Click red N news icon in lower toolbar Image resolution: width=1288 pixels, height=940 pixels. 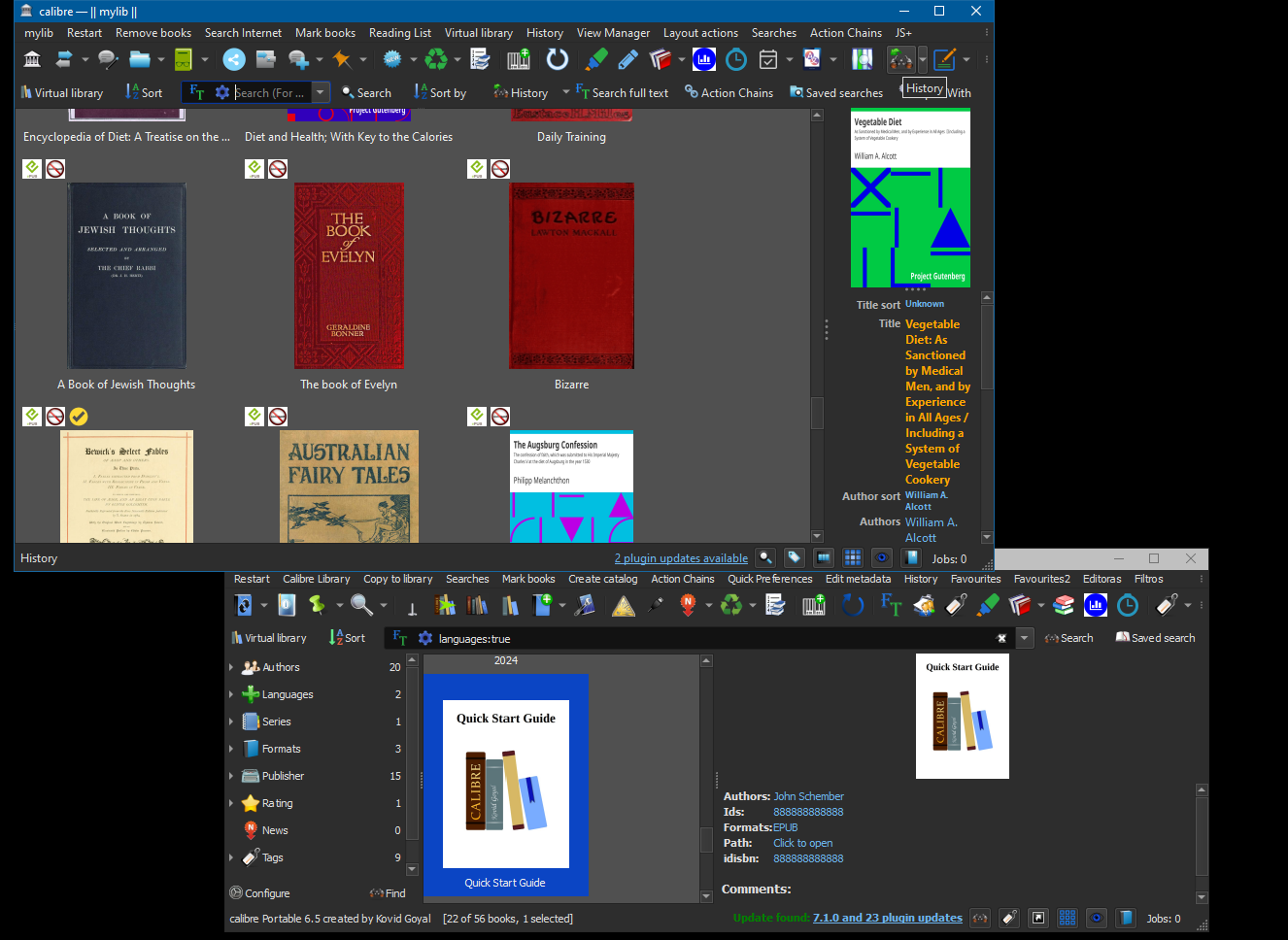688,605
